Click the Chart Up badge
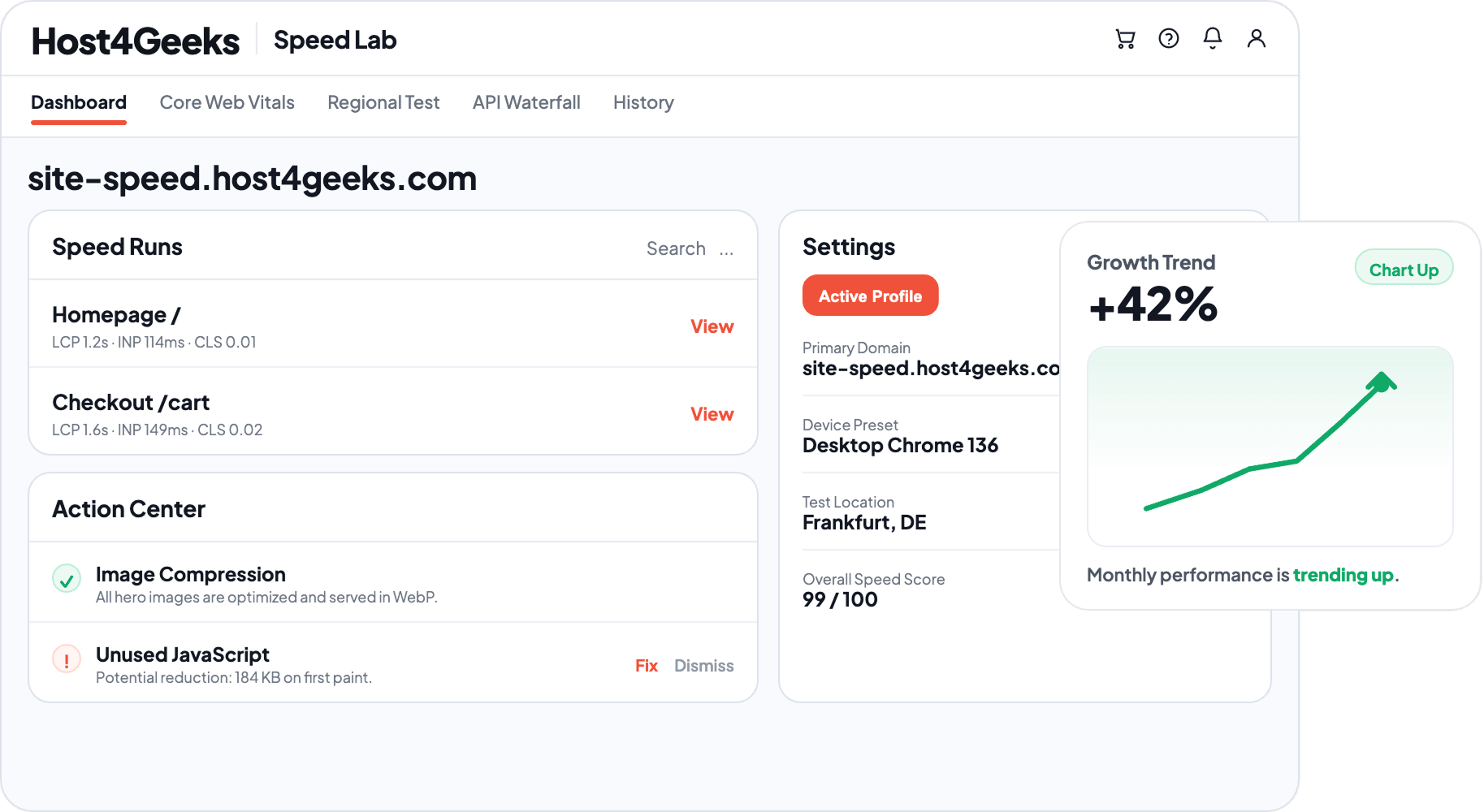The width and height of the screenshot is (1484, 812). coord(1404,268)
